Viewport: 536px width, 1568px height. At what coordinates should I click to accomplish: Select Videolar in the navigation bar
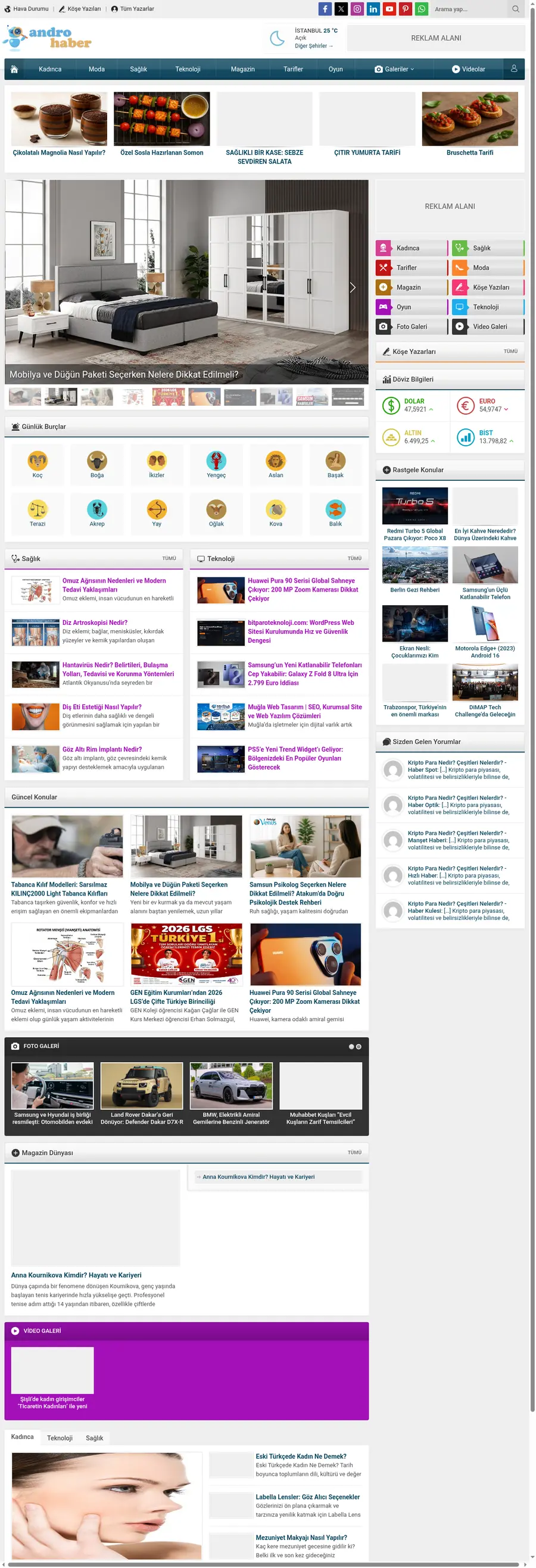point(468,70)
